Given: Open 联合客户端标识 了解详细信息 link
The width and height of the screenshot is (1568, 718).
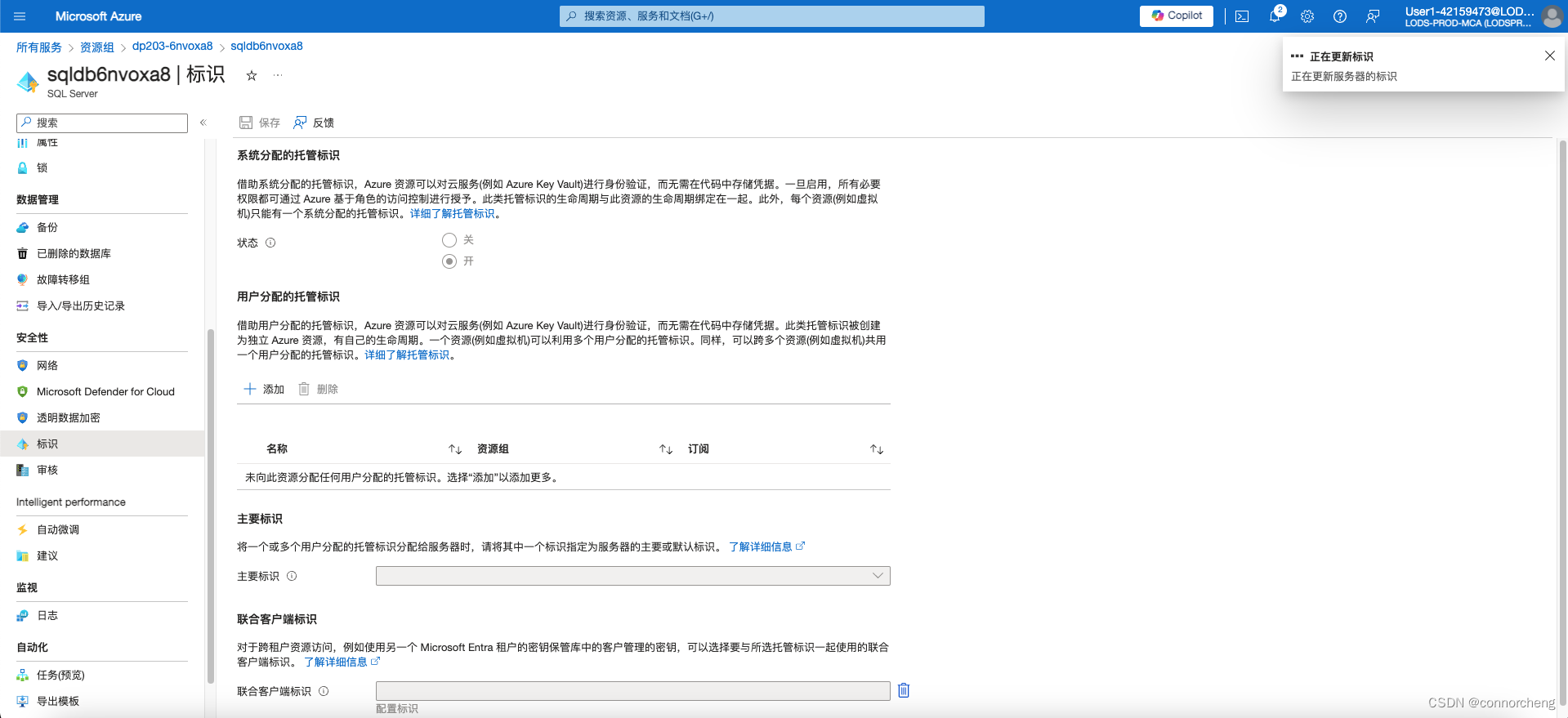Looking at the screenshot, I should [342, 662].
